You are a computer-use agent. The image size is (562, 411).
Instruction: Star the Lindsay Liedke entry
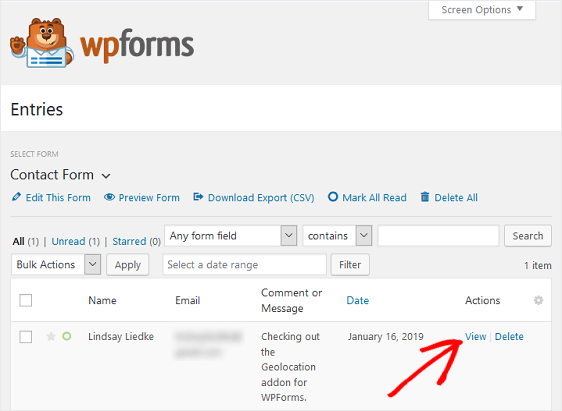pyautogui.click(x=51, y=336)
